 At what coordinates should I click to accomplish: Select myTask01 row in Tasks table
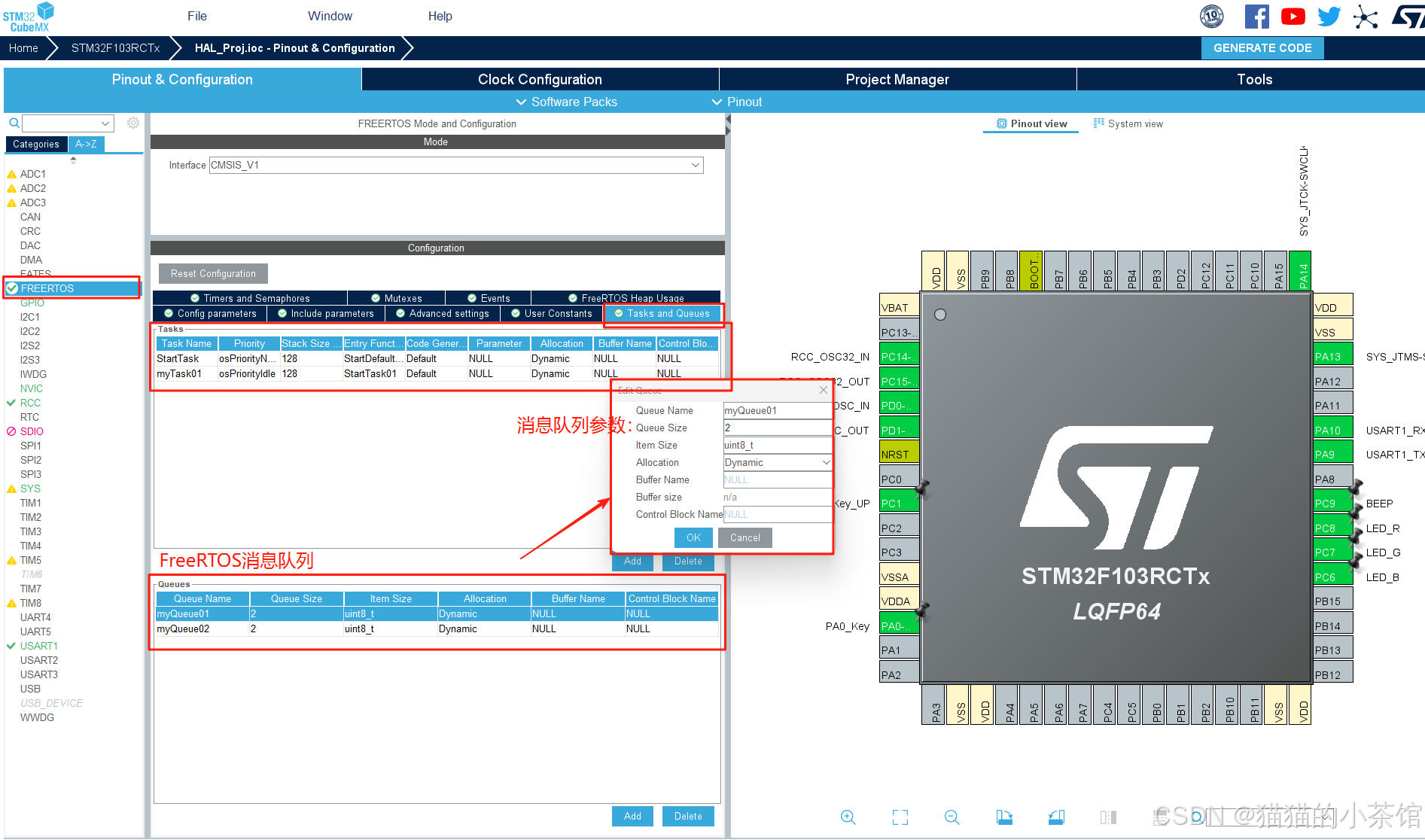click(437, 373)
